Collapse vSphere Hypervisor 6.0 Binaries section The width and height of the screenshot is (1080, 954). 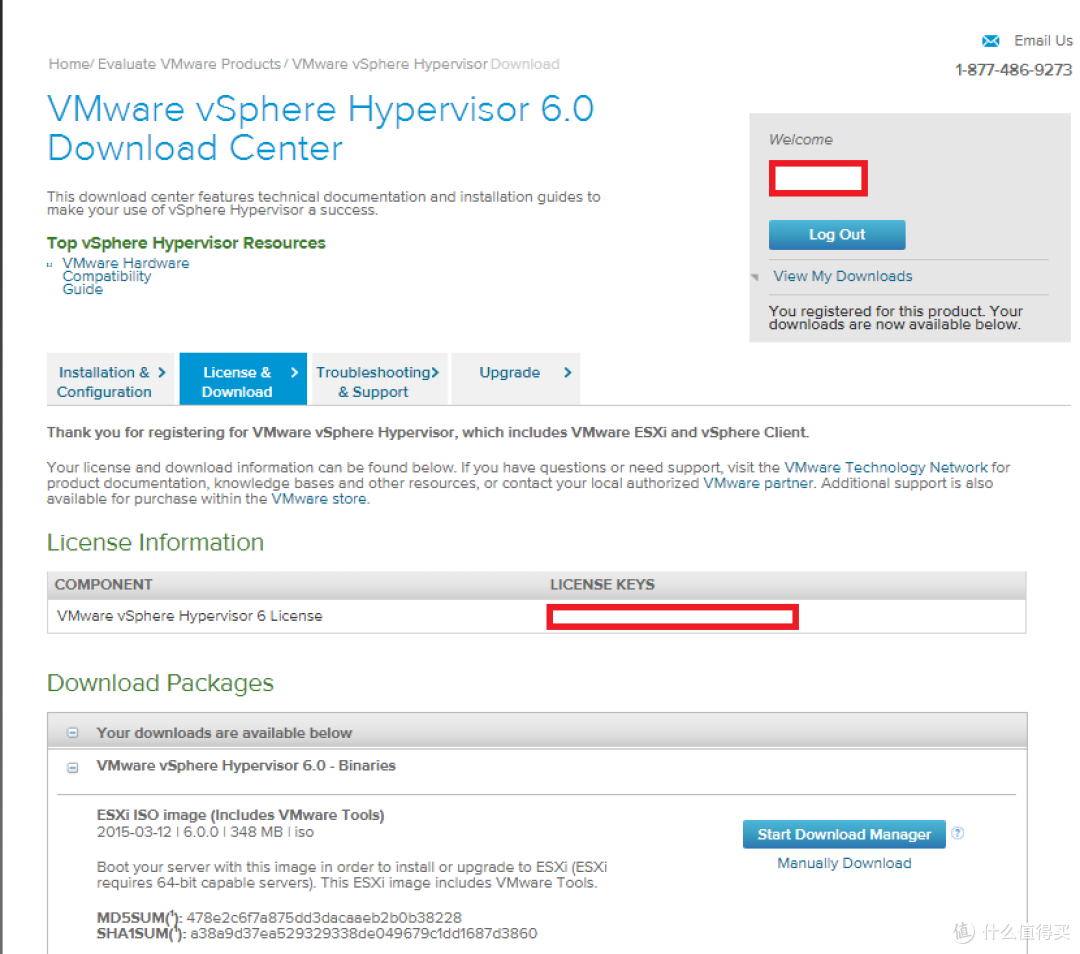pyautogui.click(x=72, y=767)
